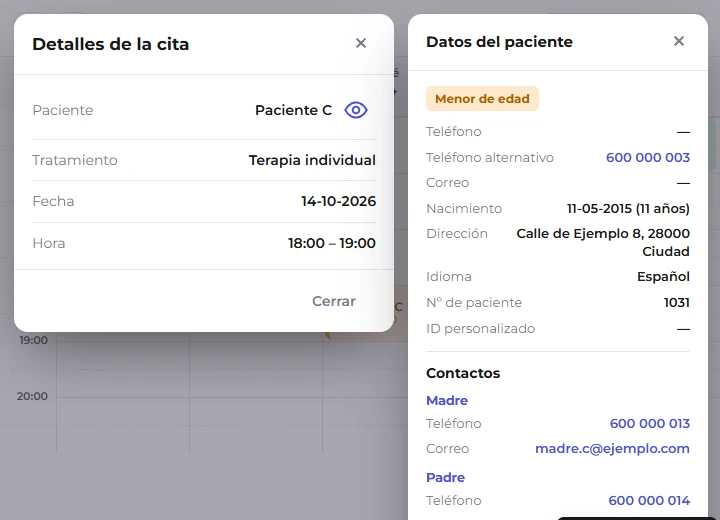The image size is (720, 520).
Task: Call Madre's phone 600 000 013
Action: (650, 424)
